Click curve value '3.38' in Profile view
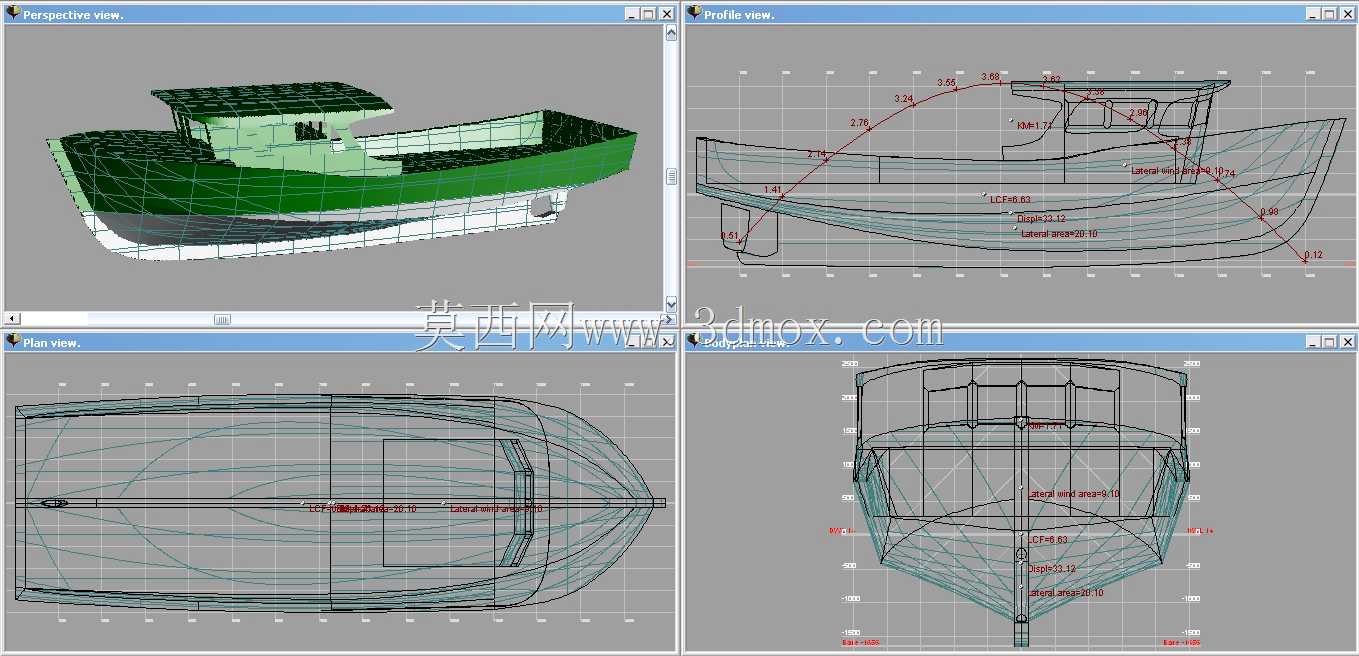1359x656 pixels. point(1095,92)
